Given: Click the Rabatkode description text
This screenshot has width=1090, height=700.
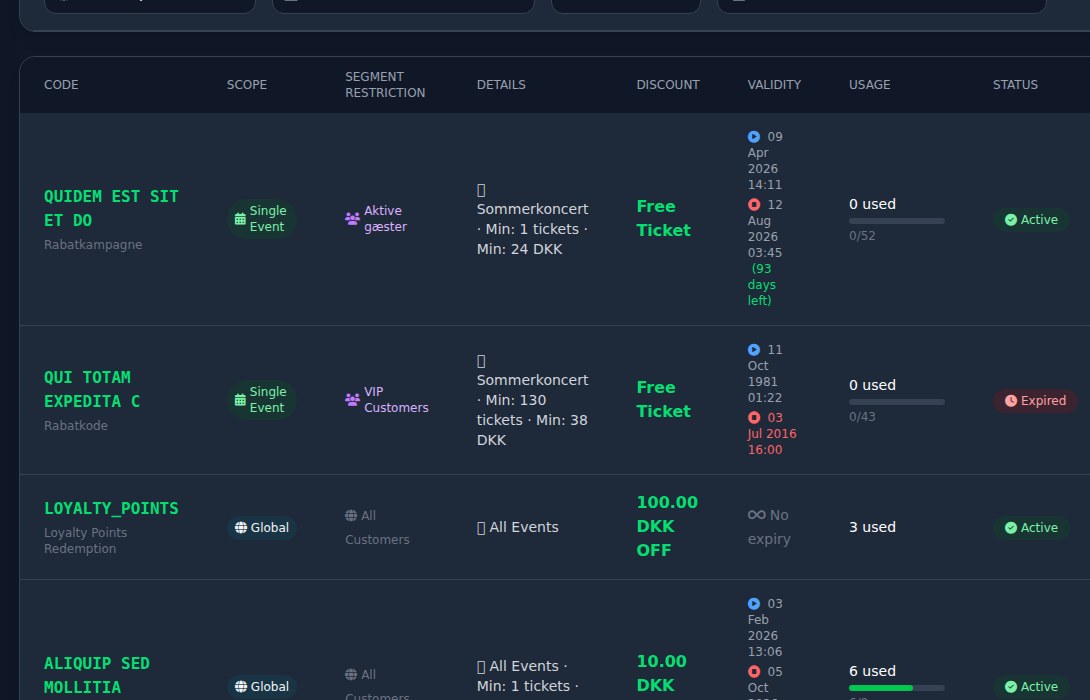Looking at the screenshot, I should tap(76, 425).
